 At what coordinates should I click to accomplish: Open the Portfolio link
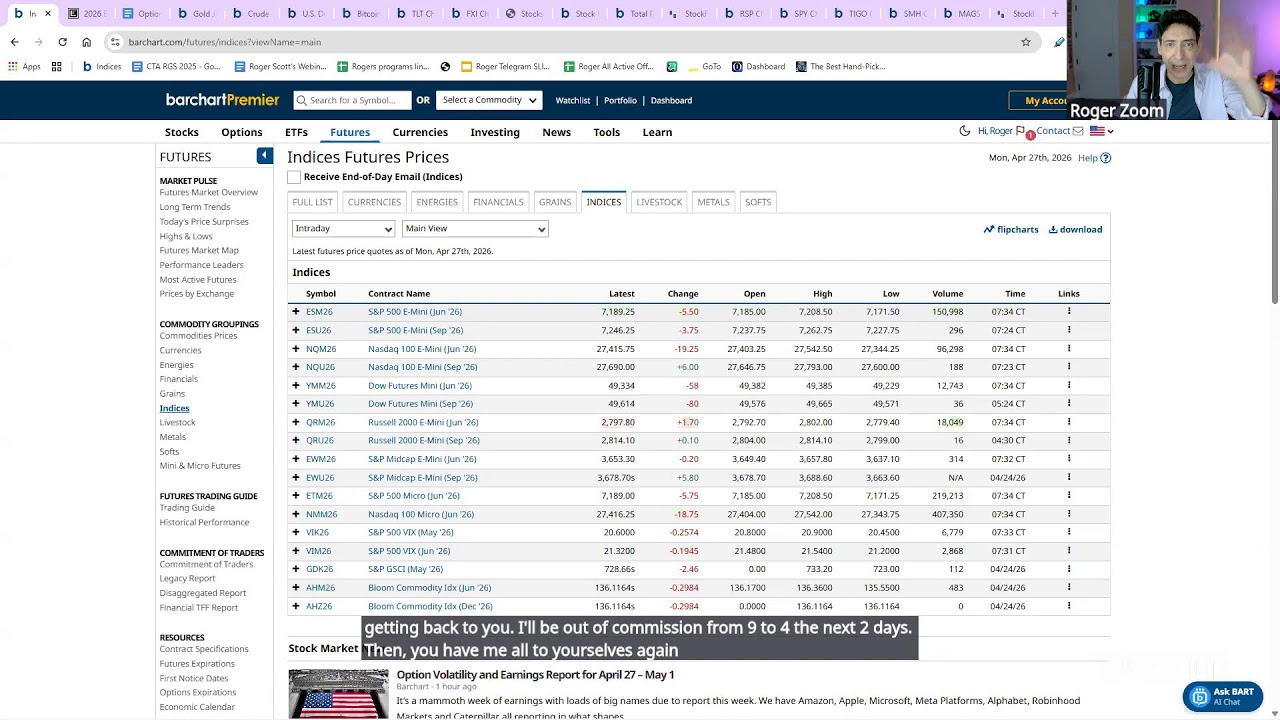[620, 100]
